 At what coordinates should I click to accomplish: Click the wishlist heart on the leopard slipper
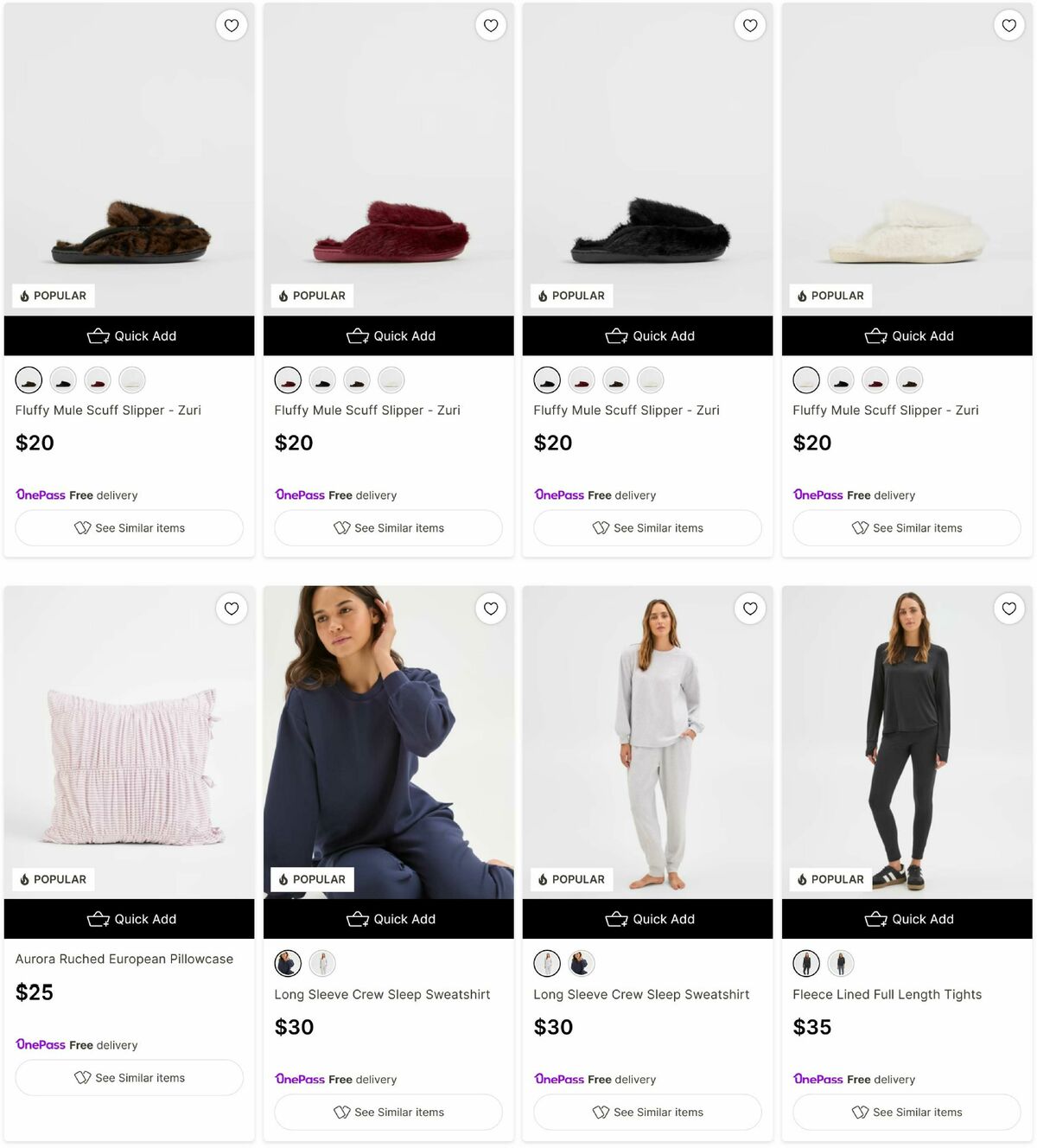[x=231, y=25]
